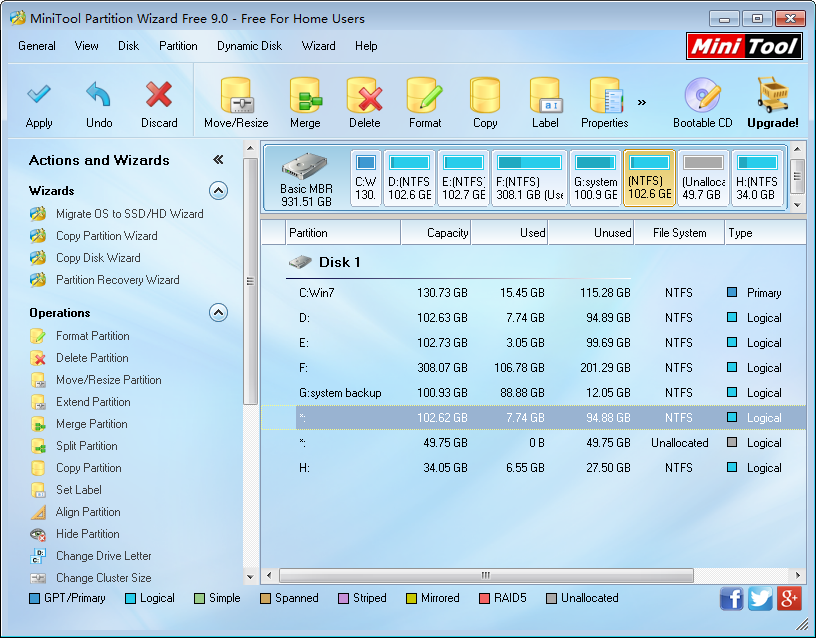Image resolution: width=816 pixels, height=638 pixels.
Task: Click the Undo arrow icon
Action: [x=98, y=94]
